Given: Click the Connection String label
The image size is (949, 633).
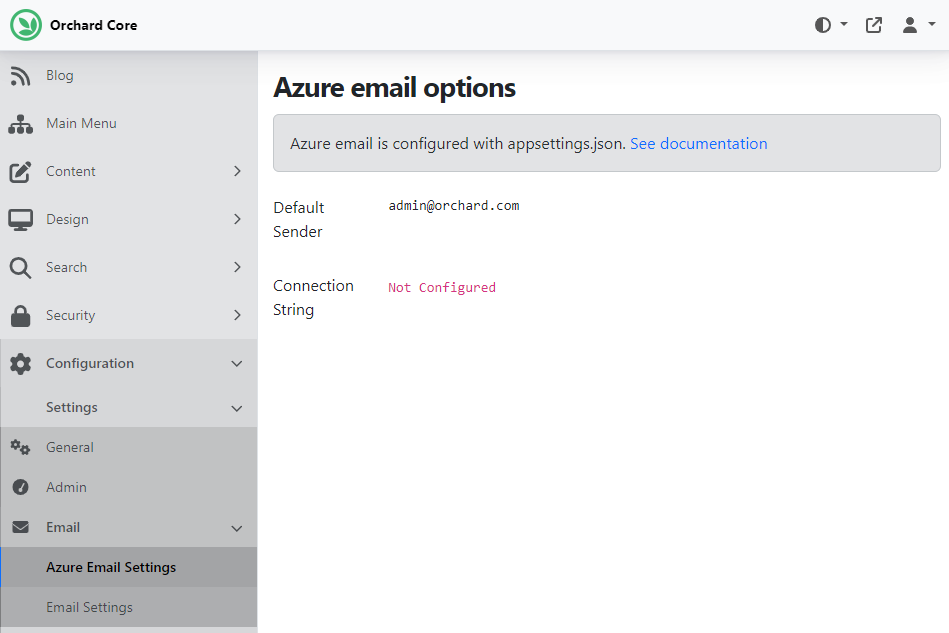Looking at the screenshot, I should pyautogui.click(x=314, y=297).
